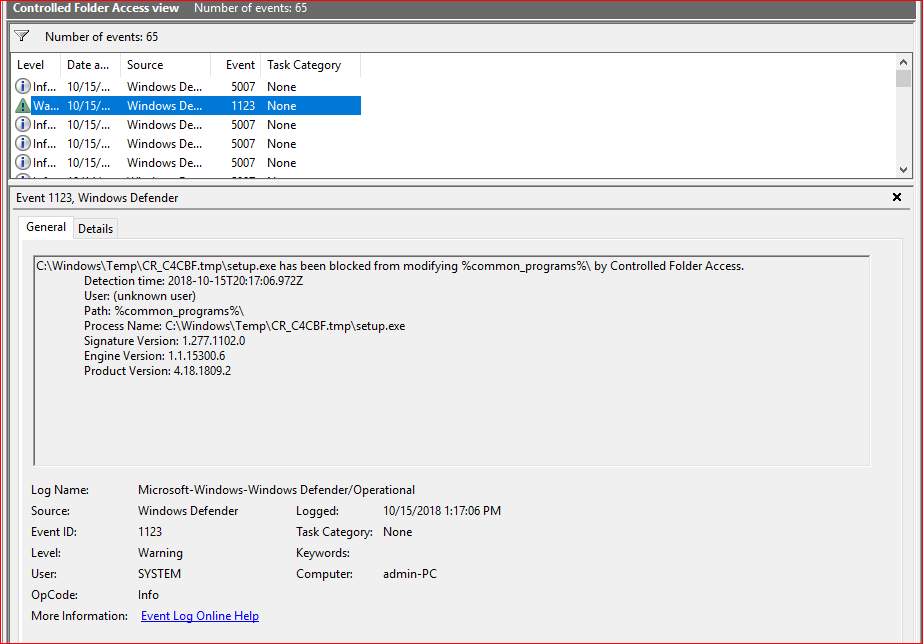
Task: Sort events by the Date column header
Action: pos(90,65)
